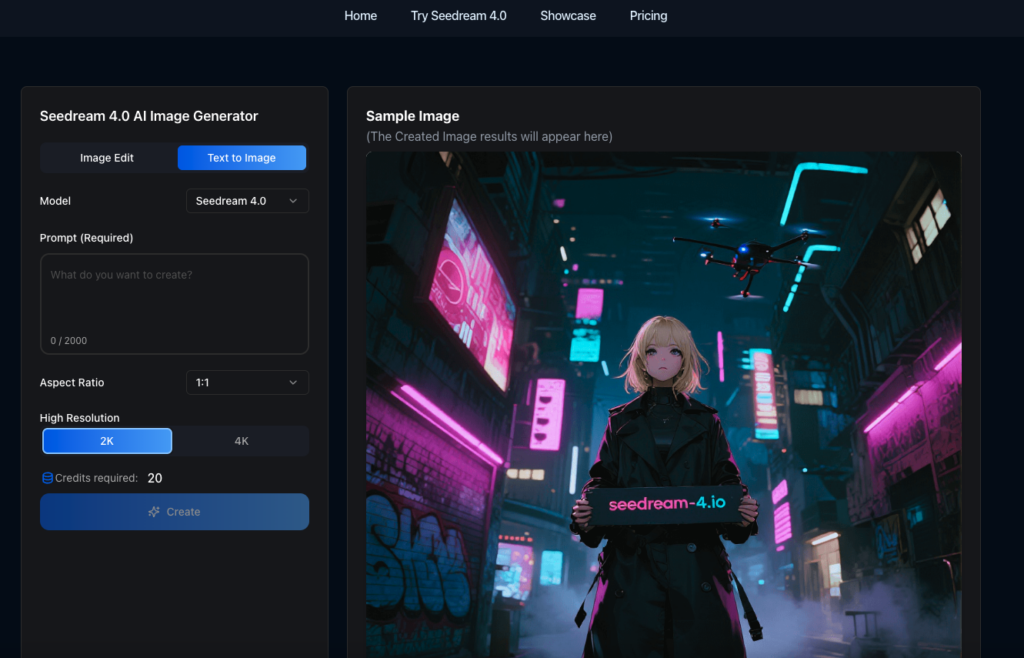Image resolution: width=1024 pixels, height=658 pixels.
Task: Open the Seedream 4.0 Model dropdown
Action: point(246,201)
